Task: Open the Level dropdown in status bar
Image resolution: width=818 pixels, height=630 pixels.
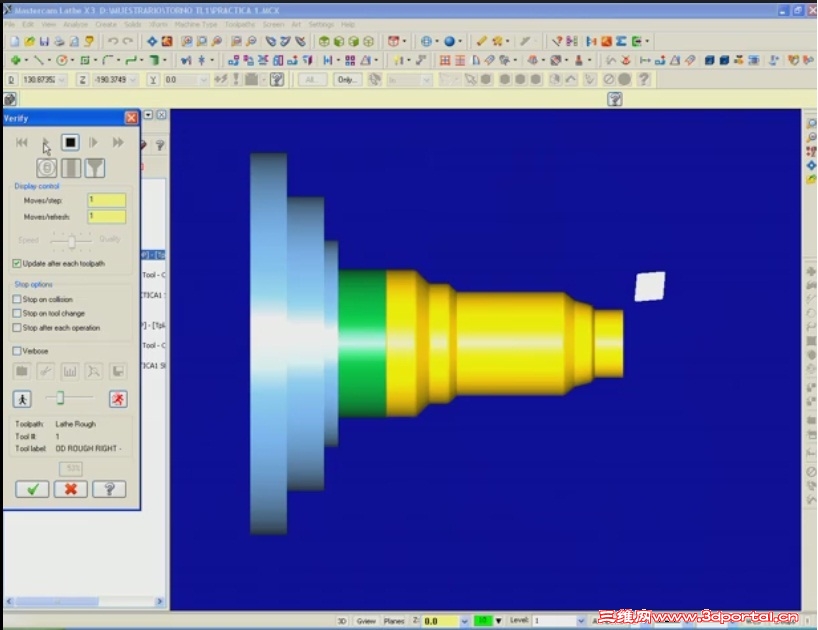Action: (x=580, y=621)
